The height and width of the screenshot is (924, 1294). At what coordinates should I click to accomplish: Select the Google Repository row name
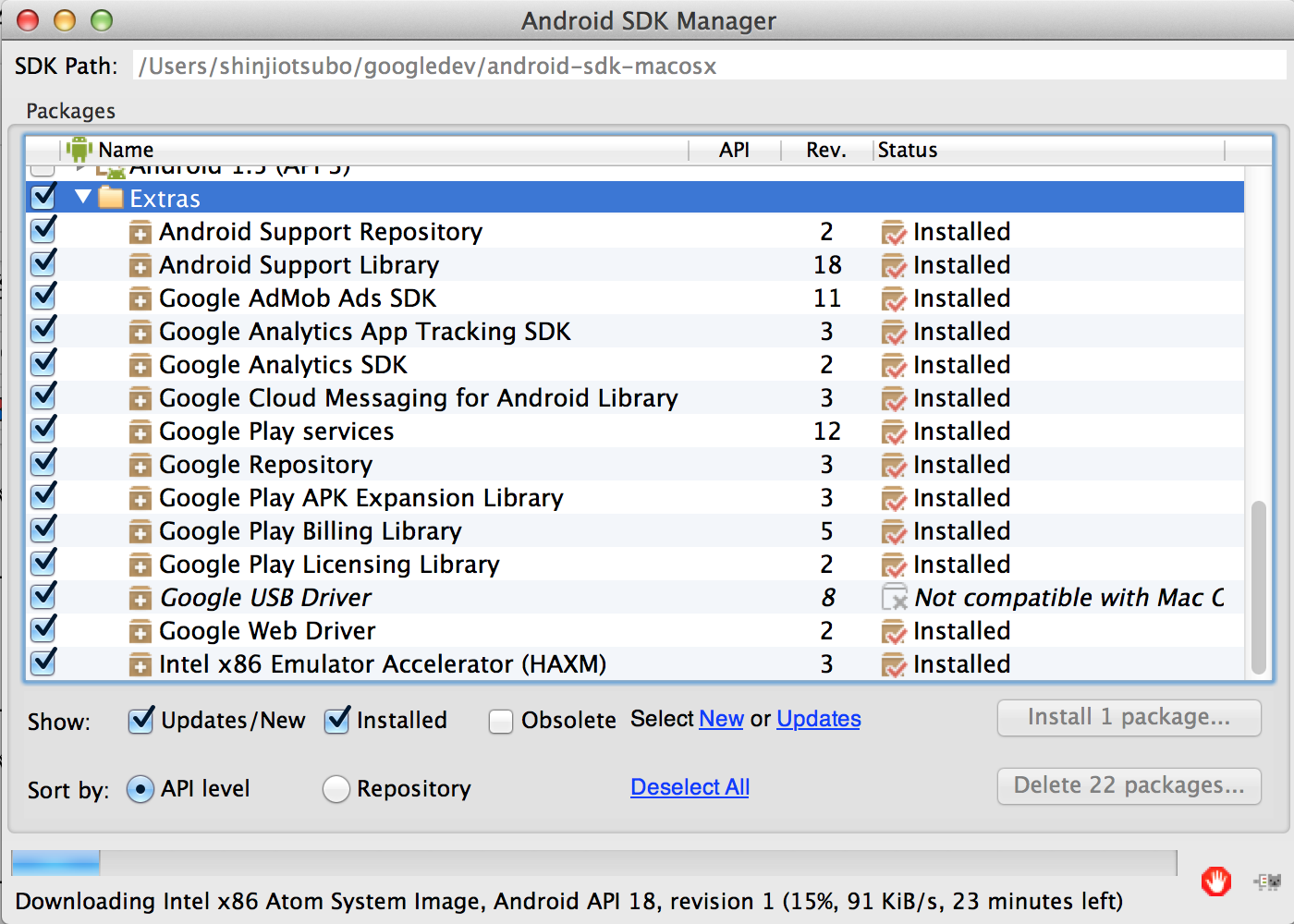click(x=266, y=465)
